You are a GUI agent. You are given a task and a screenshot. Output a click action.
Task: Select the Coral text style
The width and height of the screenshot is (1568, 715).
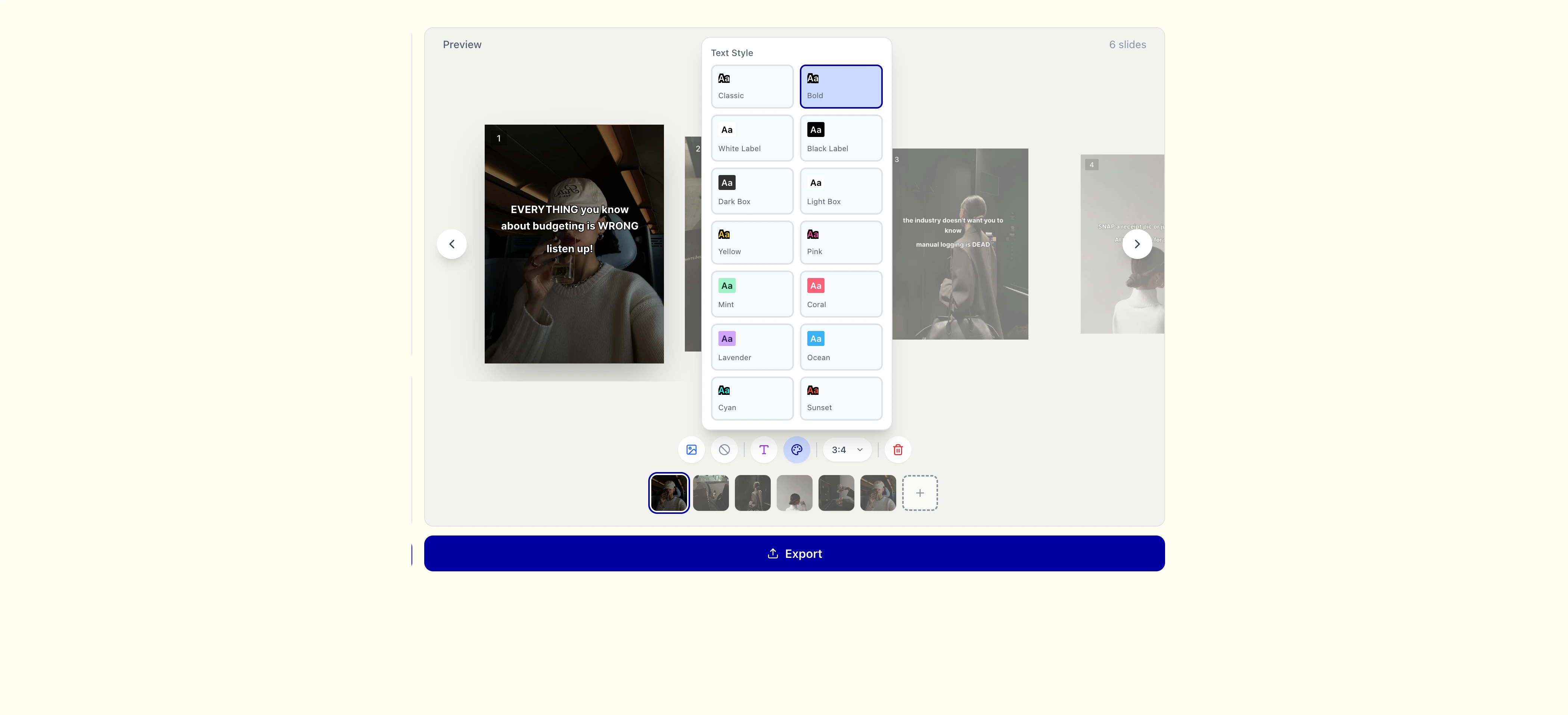[x=841, y=294]
